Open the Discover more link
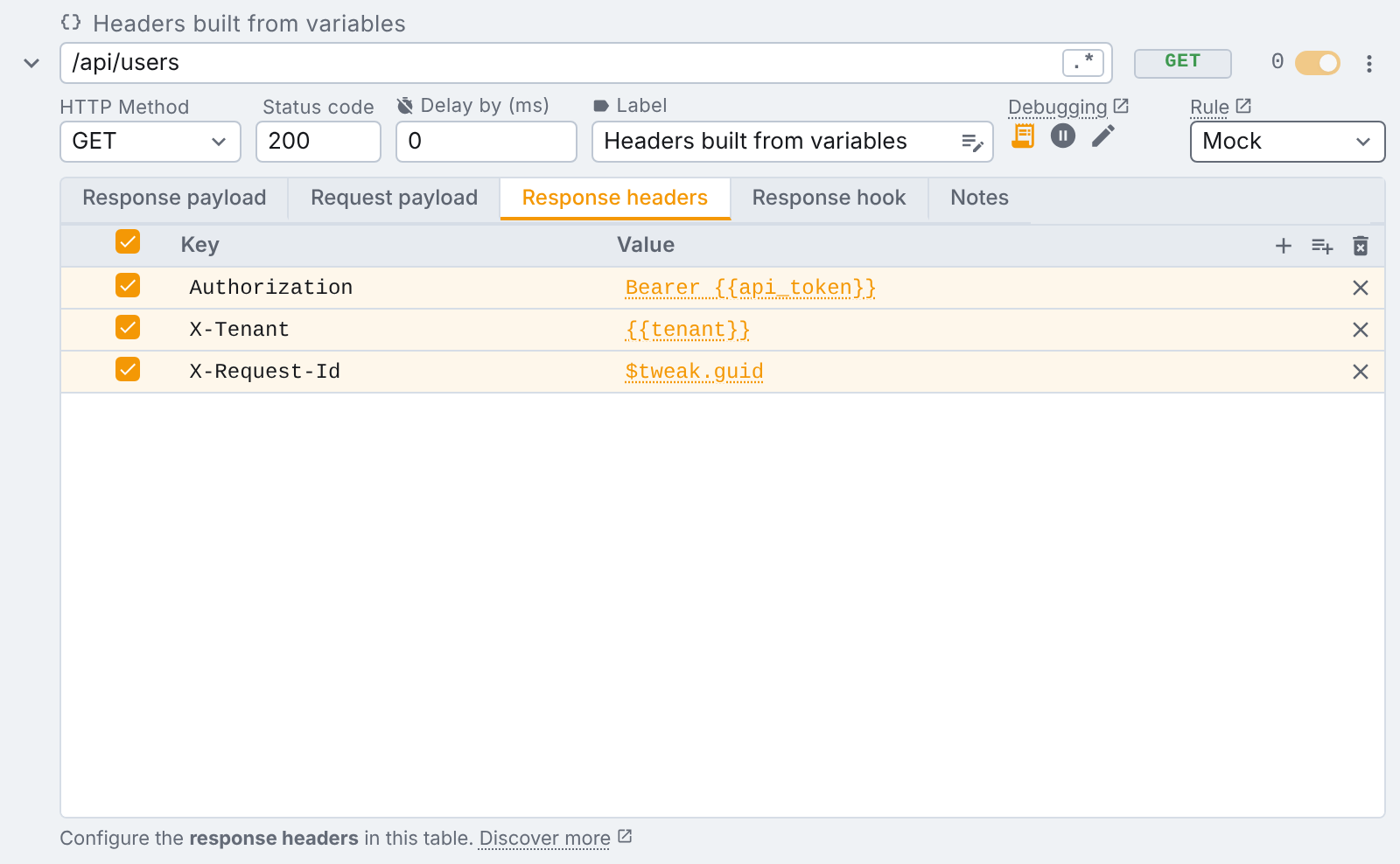The width and height of the screenshot is (1400, 864). click(555, 838)
